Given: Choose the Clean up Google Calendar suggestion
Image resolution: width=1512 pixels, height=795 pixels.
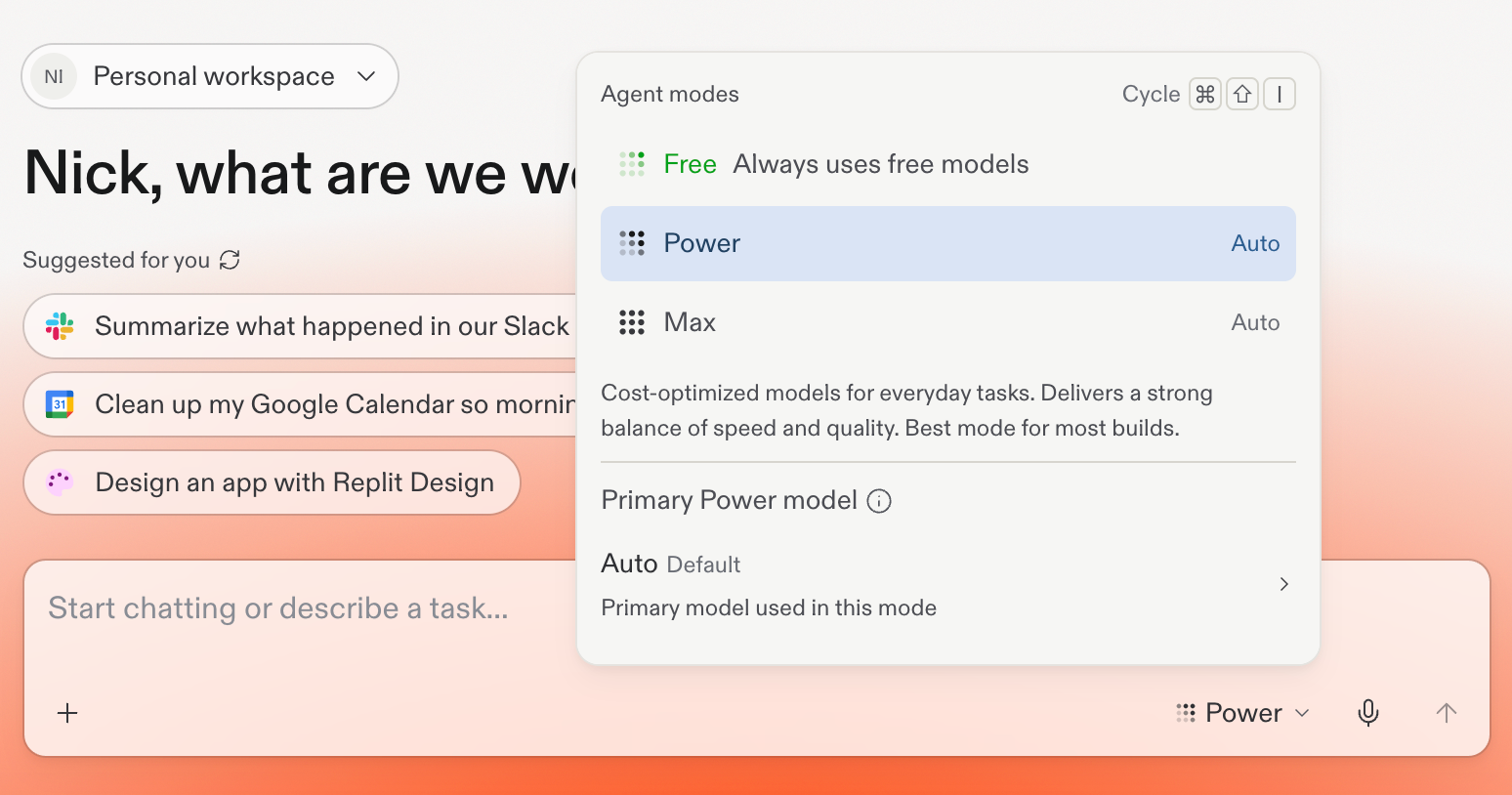Looking at the screenshot, I should coord(300,404).
